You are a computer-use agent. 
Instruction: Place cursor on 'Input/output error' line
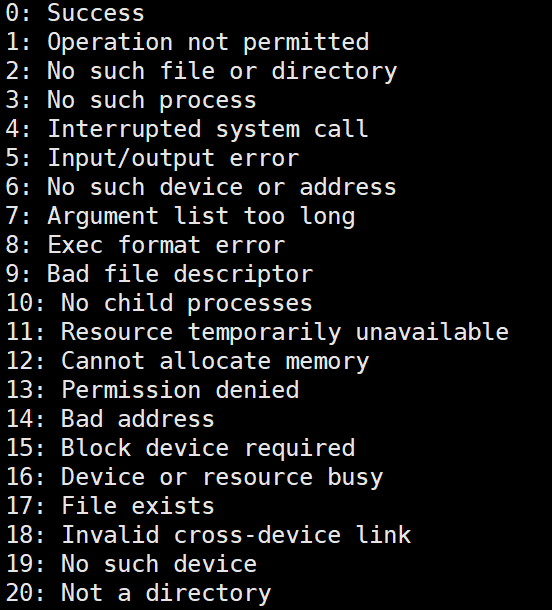(x=152, y=158)
